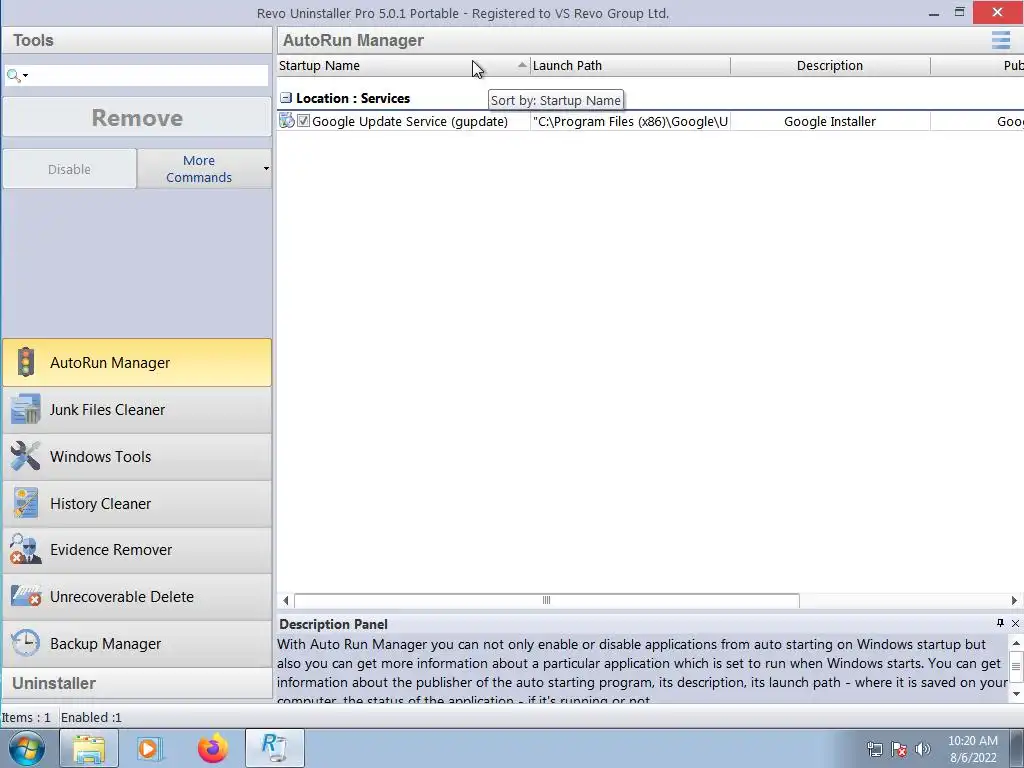Open Firefox from the taskbar
This screenshot has height=768, width=1024.
click(213, 748)
